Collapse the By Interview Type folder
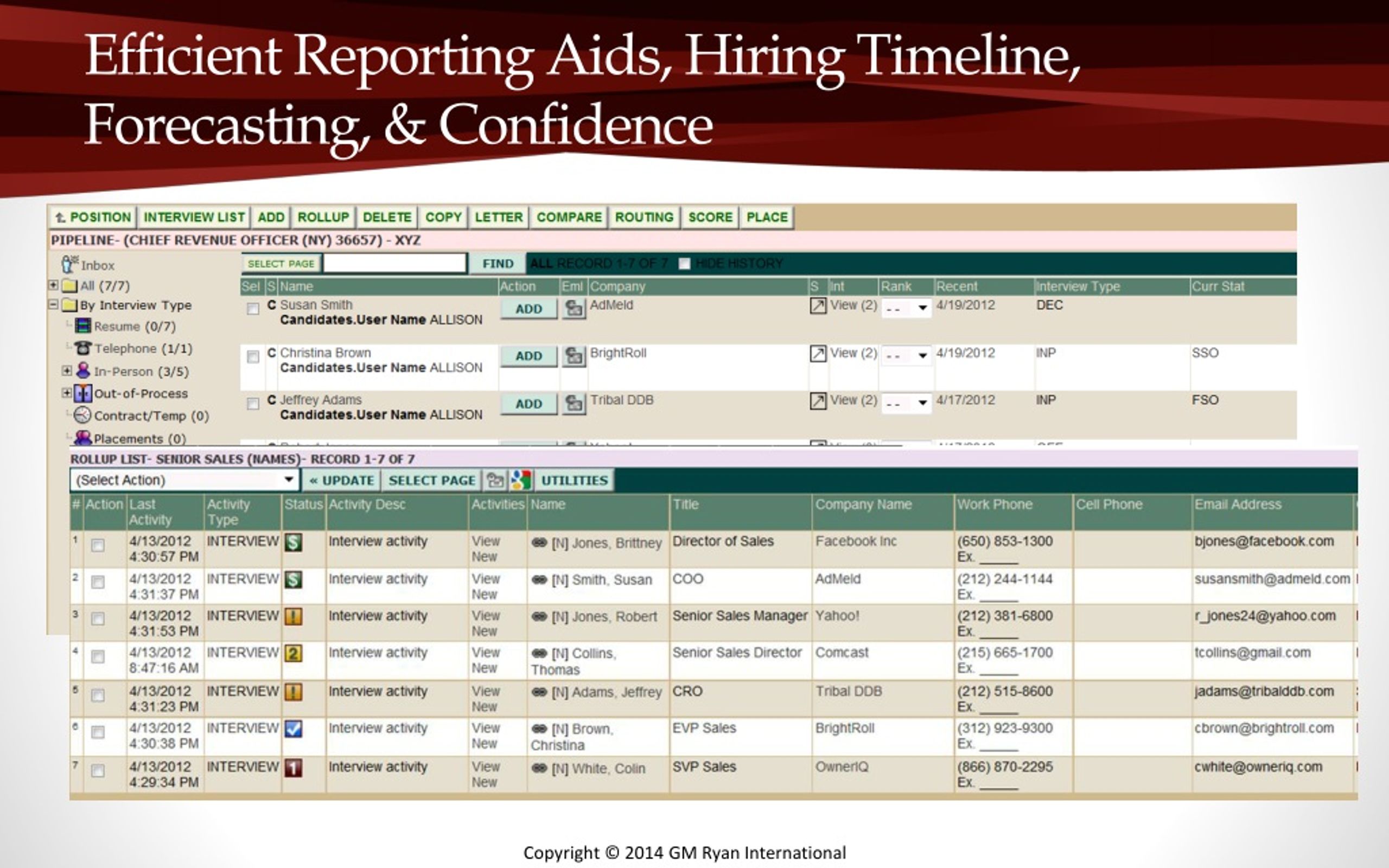Viewport: 1389px width, 868px height. click(x=53, y=304)
